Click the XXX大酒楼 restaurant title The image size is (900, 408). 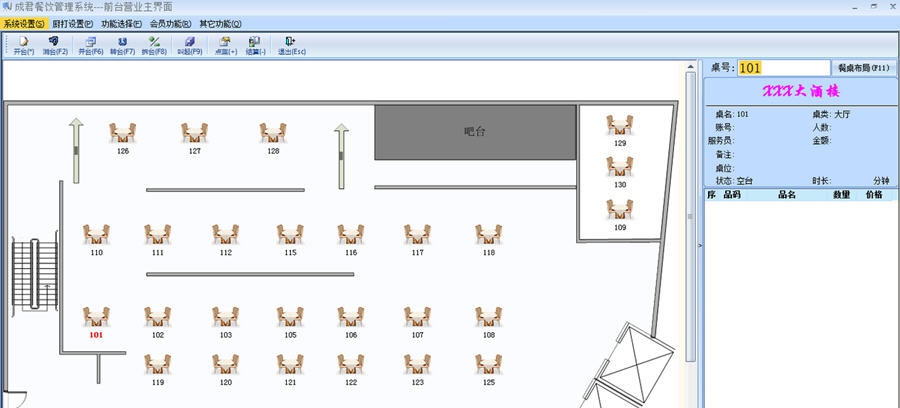point(801,91)
